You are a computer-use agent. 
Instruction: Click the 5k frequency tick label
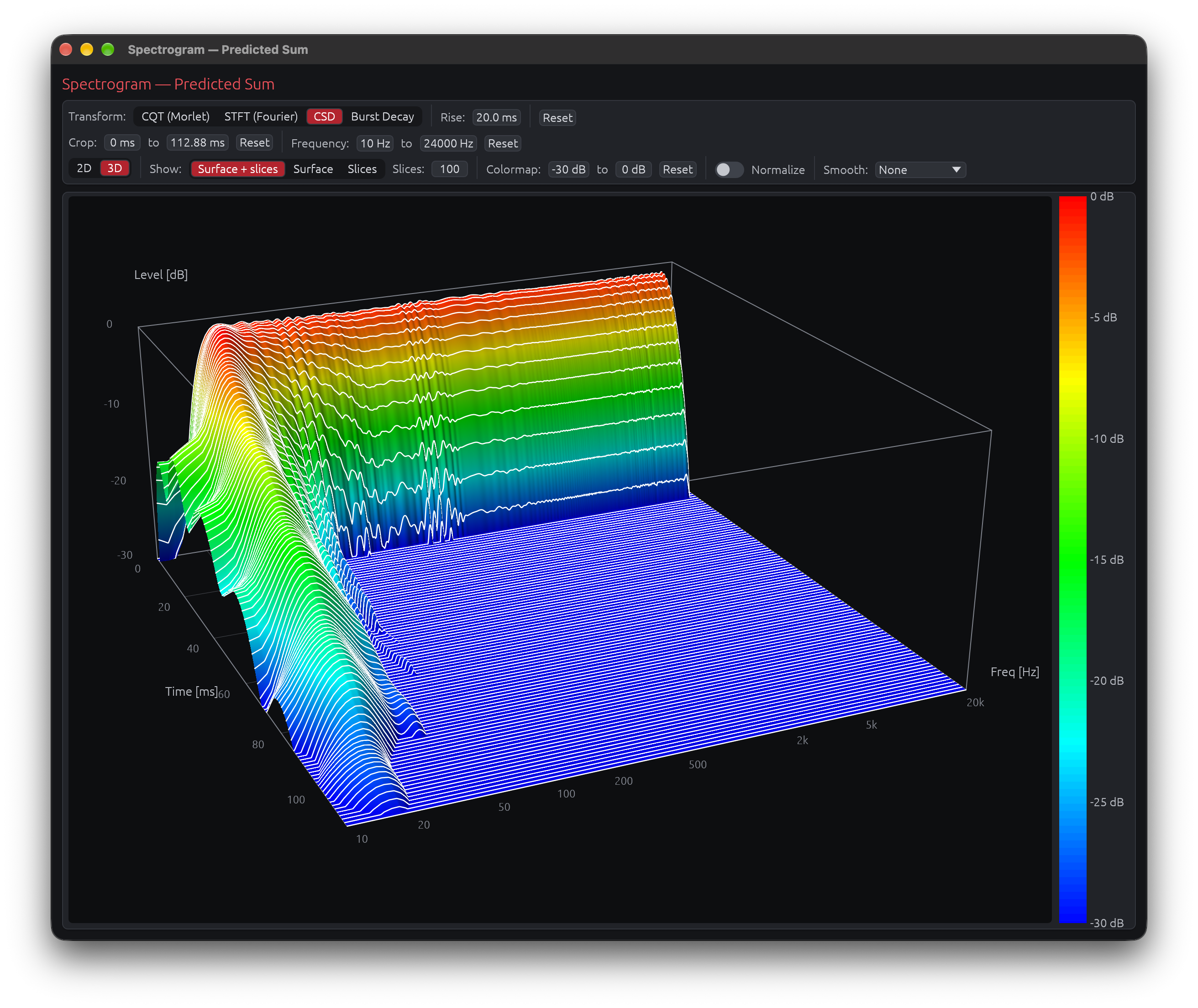point(871,725)
